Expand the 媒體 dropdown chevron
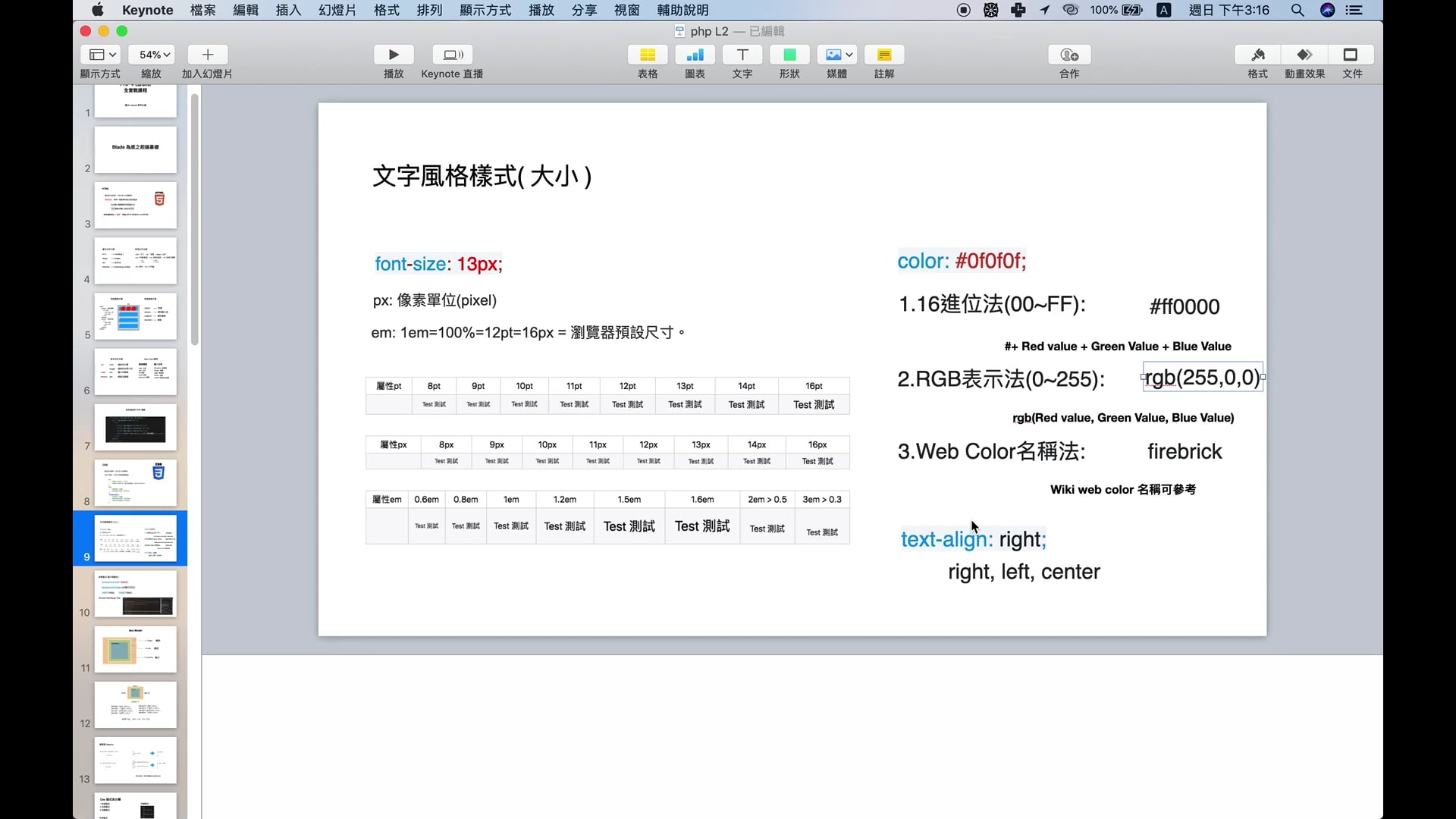 point(848,54)
